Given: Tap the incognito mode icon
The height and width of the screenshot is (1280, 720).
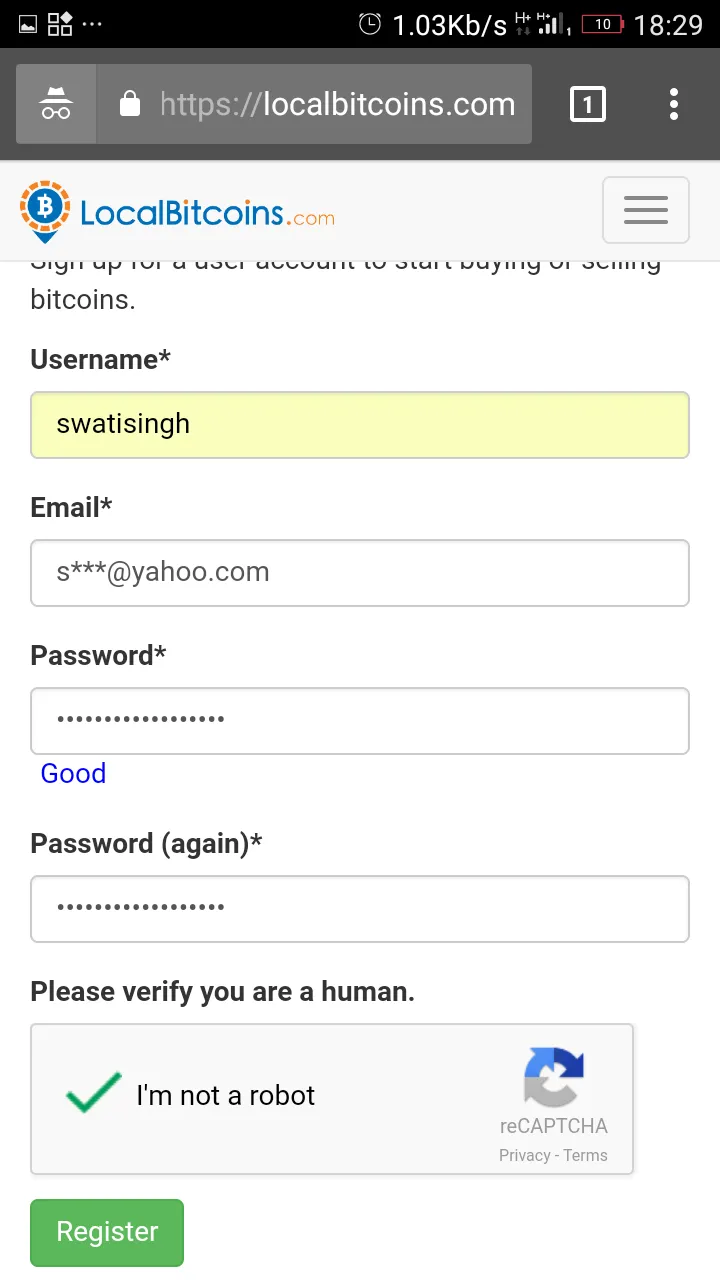Looking at the screenshot, I should [56, 104].
